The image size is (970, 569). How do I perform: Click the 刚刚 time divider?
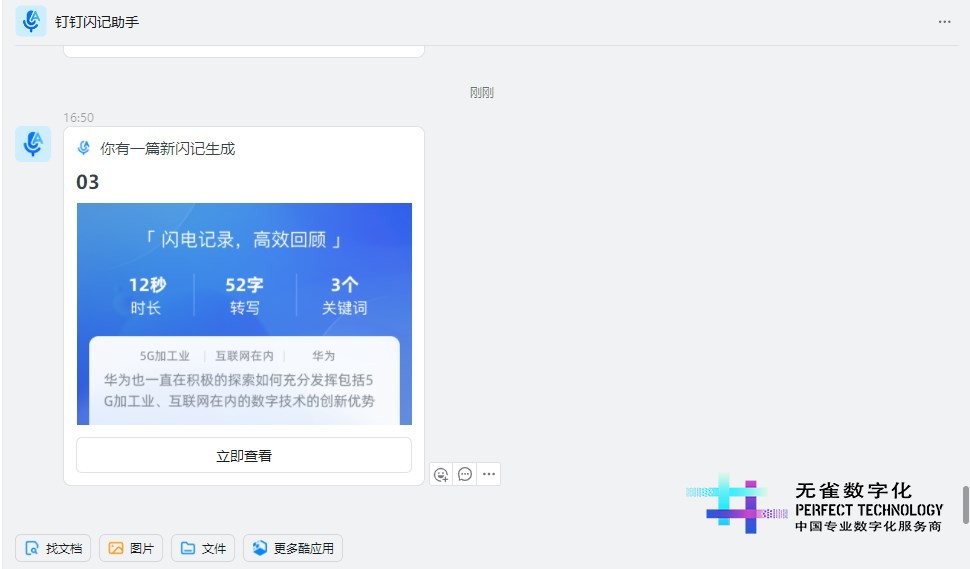coord(481,93)
